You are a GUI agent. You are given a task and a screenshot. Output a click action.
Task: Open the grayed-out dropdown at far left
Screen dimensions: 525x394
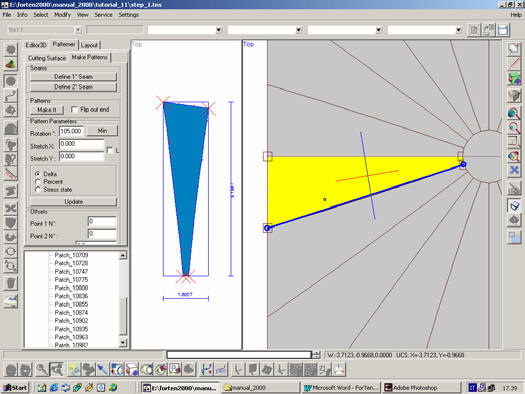78,30
